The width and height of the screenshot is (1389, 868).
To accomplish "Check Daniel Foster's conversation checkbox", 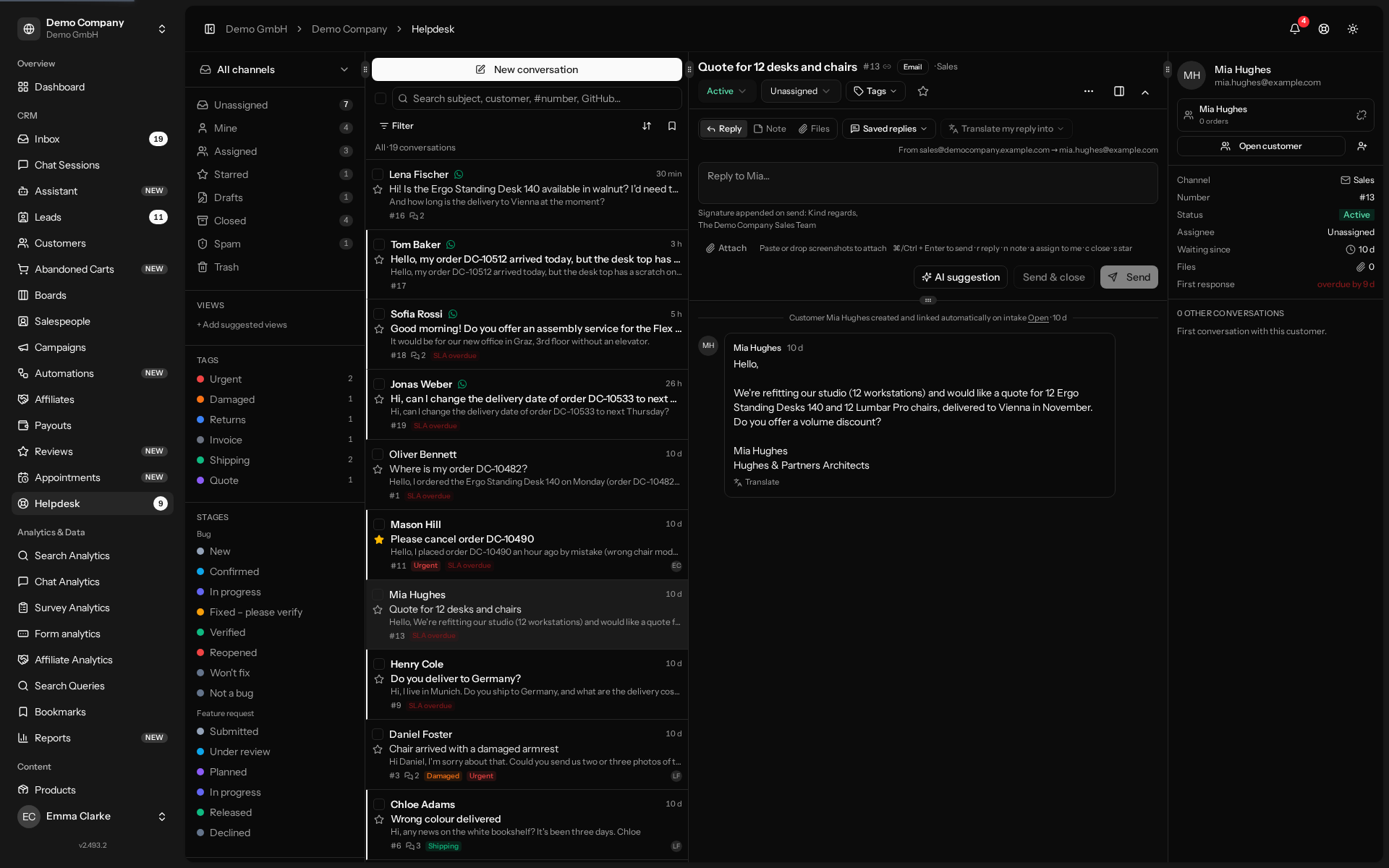I will [378, 734].
